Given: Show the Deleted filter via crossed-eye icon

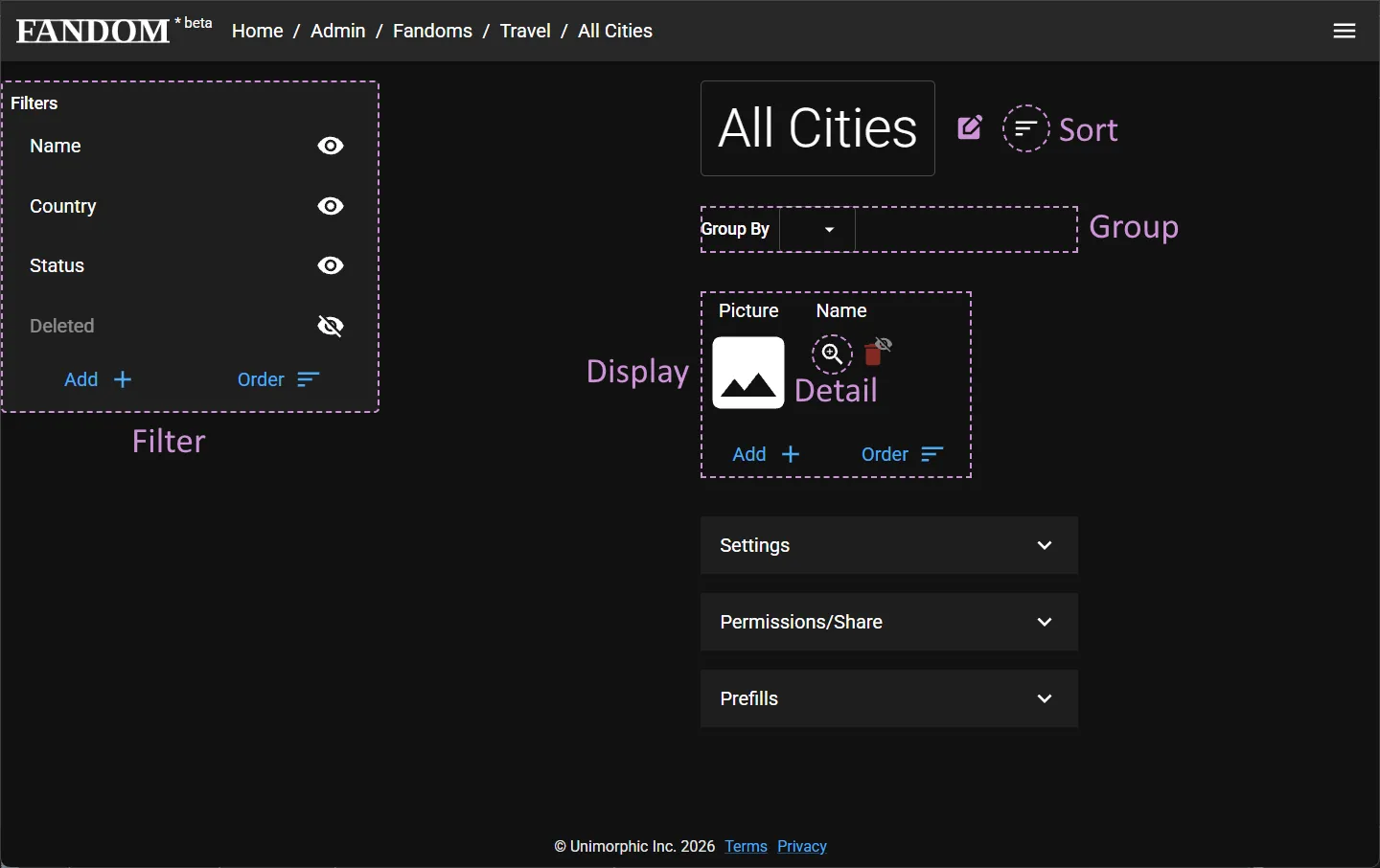Looking at the screenshot, I should pos(331,326).
